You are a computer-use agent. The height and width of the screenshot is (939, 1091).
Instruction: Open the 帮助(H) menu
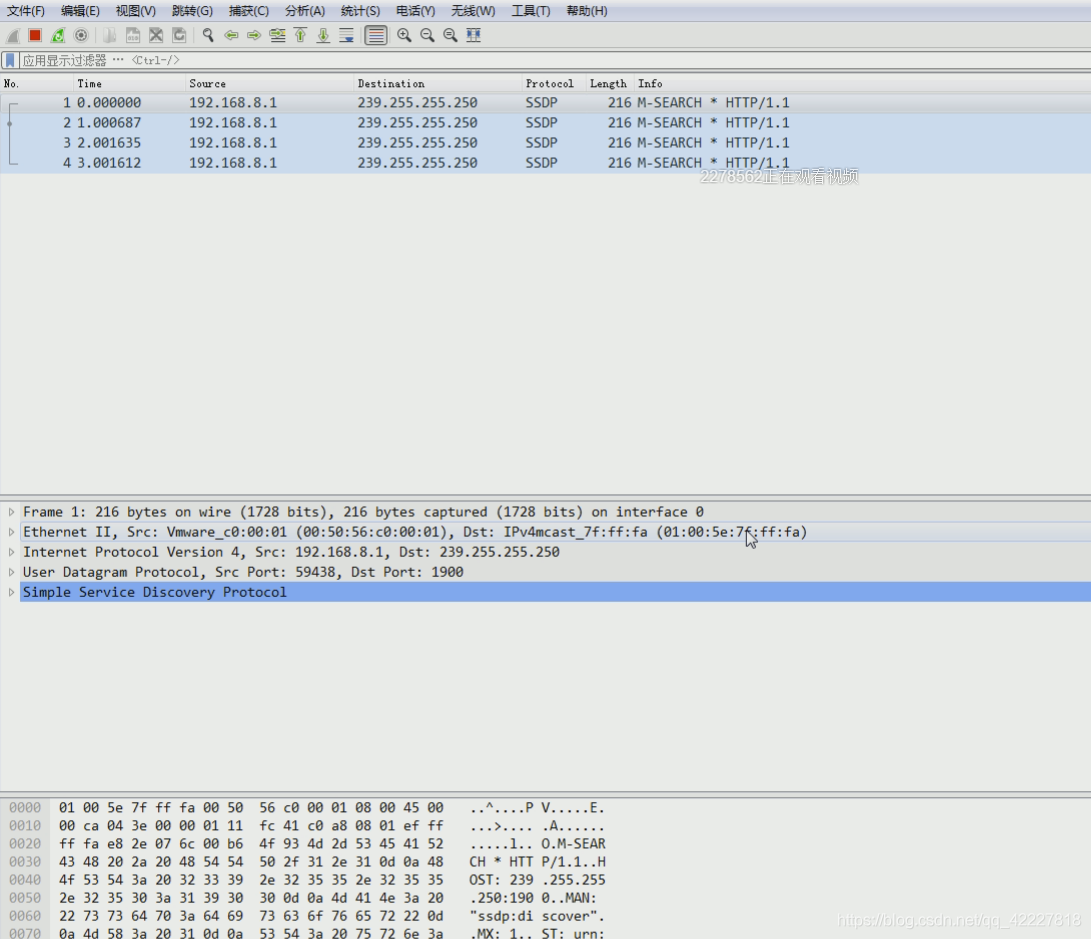tap(587, 11)
